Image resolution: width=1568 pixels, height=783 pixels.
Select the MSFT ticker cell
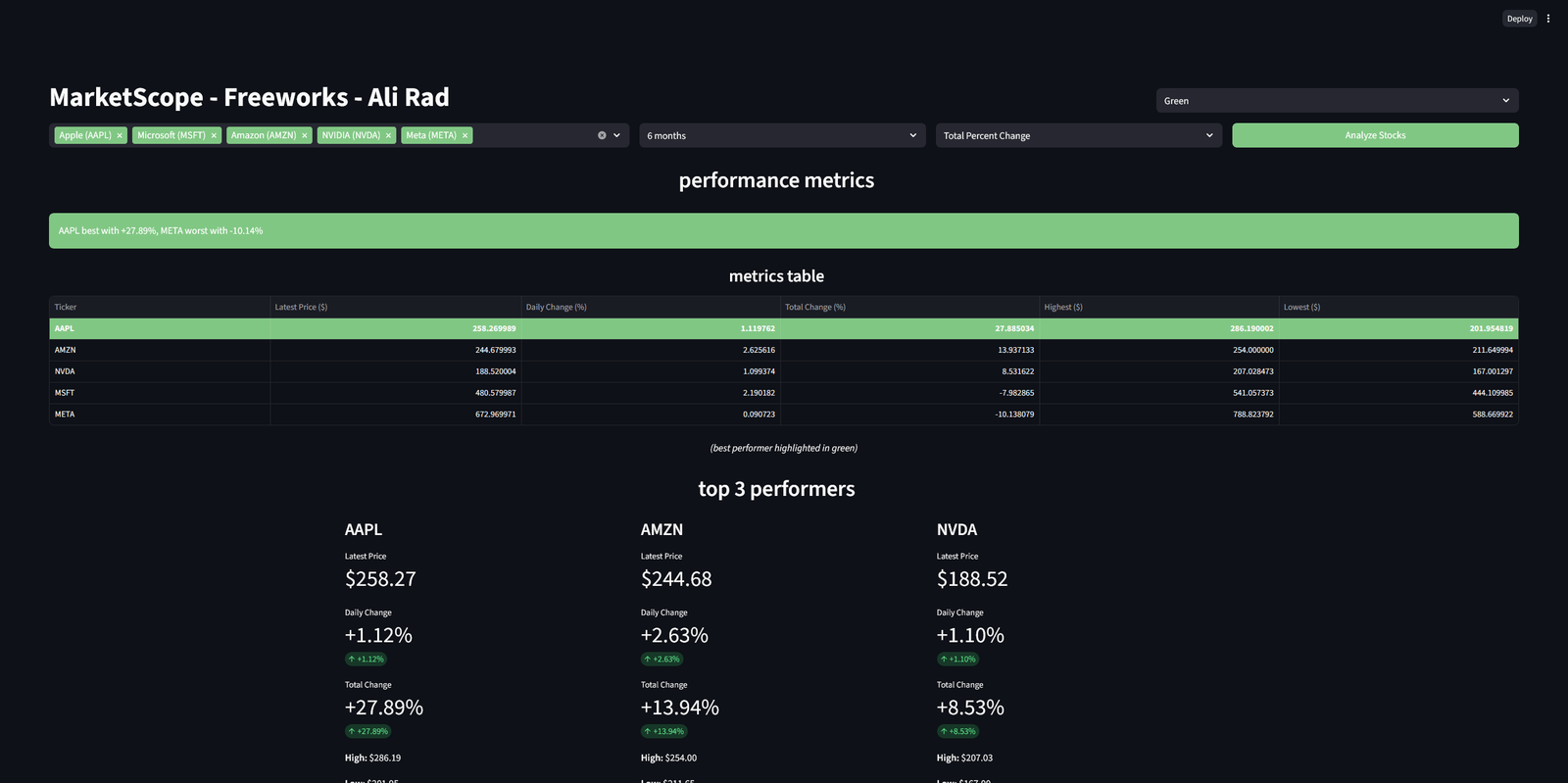pos(160,393)
